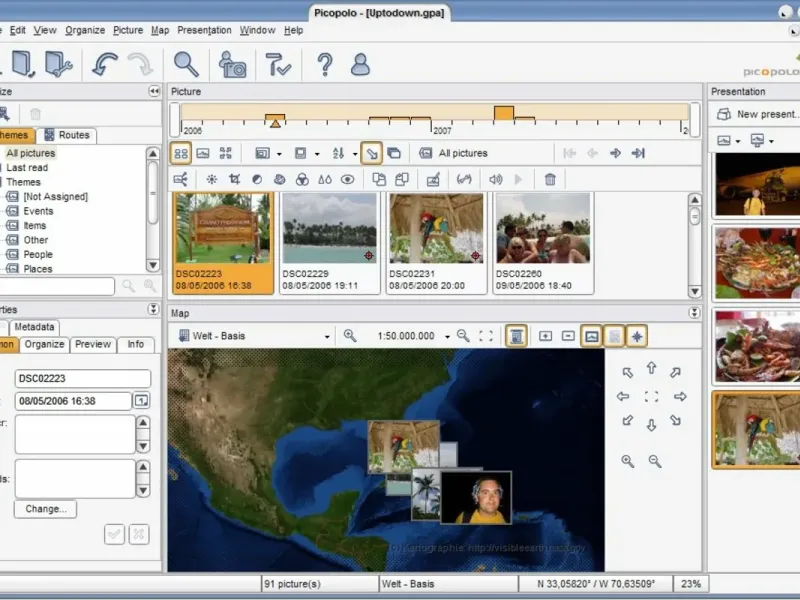Toggle the picture display button on map toolbar
Screen dimensions: 800x600
[x=591, y=336]
